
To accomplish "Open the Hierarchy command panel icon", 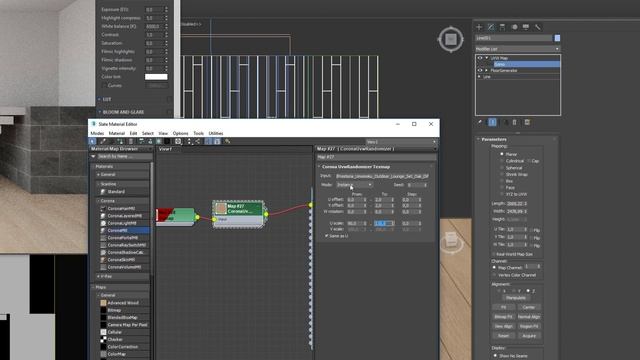I will click(x=502, y=27).
